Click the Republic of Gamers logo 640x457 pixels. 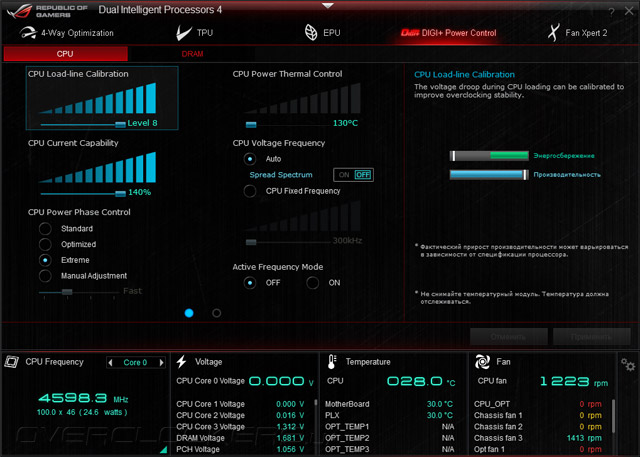(x=47, y=11)
